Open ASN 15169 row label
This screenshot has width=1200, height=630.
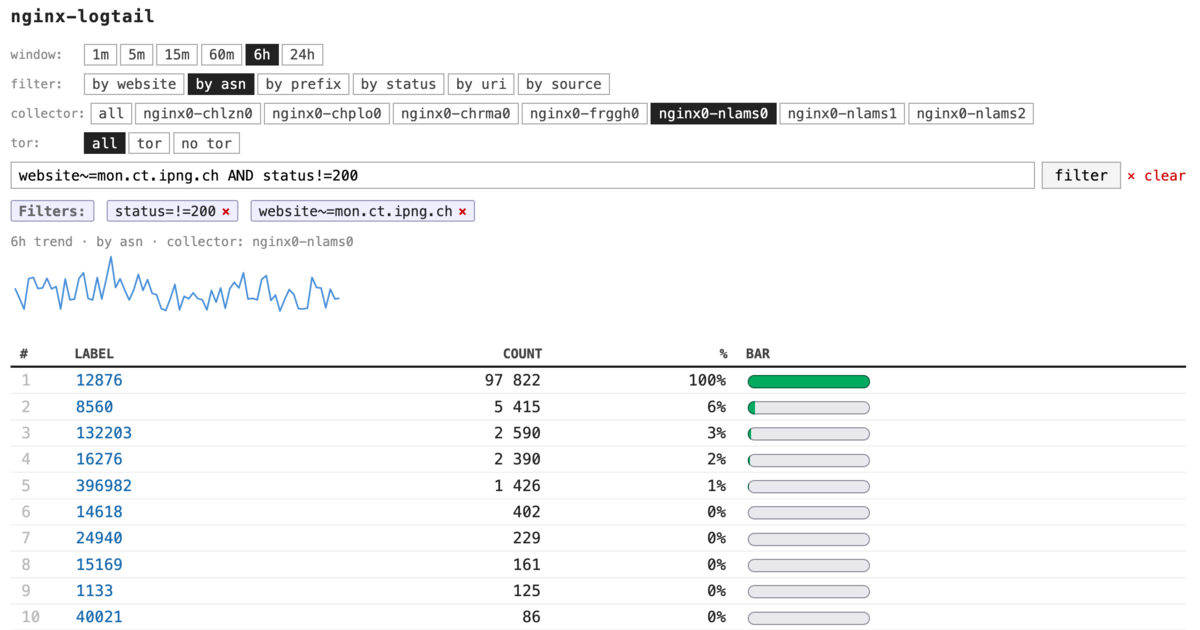click(x=99, y=564)
